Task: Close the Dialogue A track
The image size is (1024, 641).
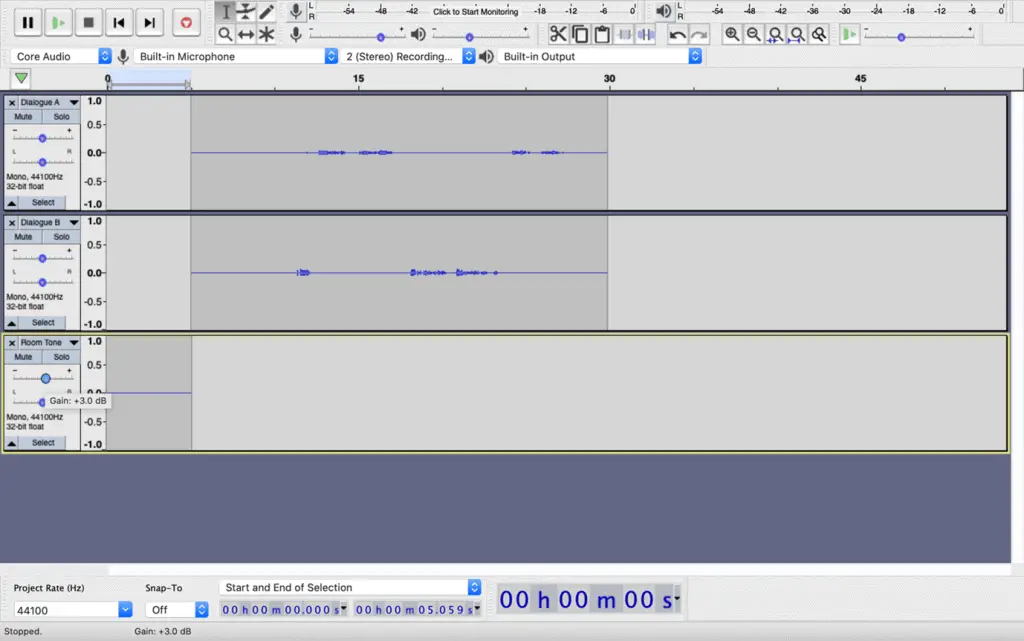Action: 12,102
